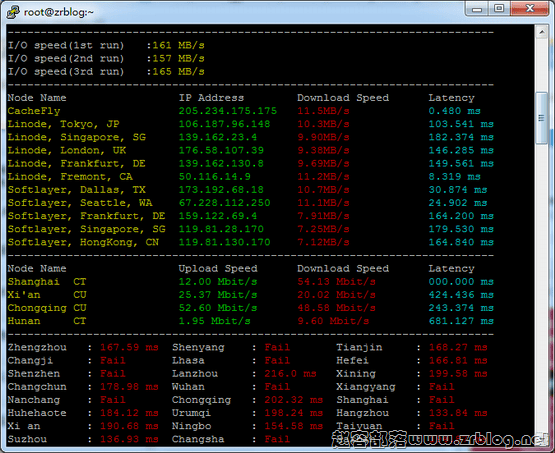
Task: Click the 9.90MB/s download speed
Action: pos(323,137)
